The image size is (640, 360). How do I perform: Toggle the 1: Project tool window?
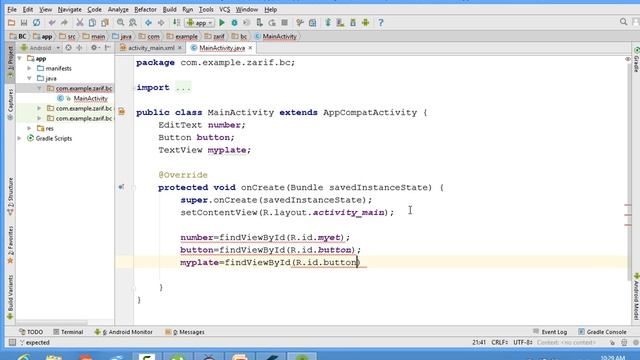coord(10,61)
